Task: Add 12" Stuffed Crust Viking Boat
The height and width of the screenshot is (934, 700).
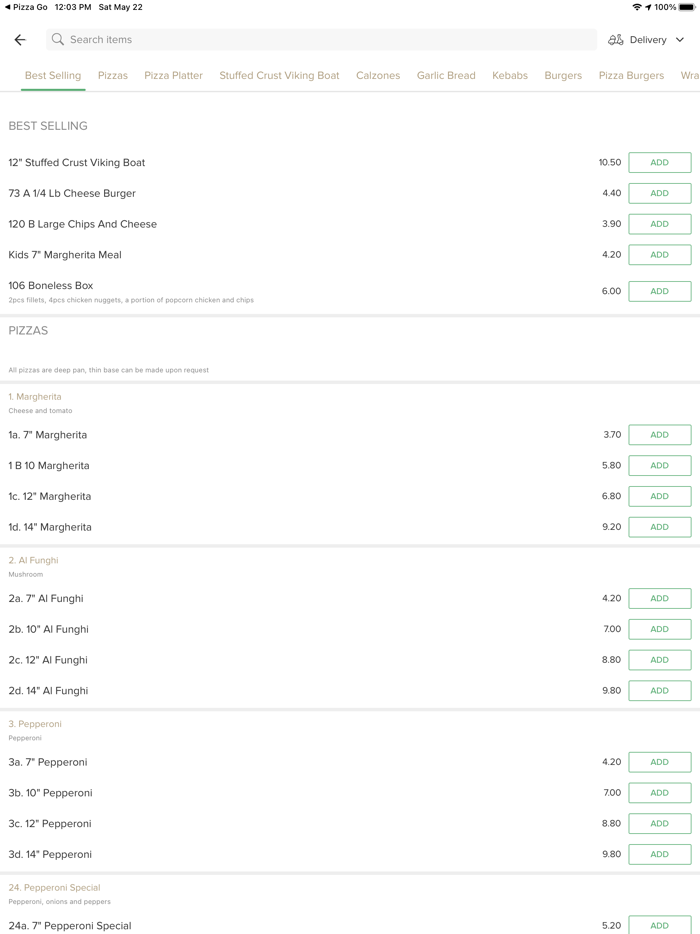Action: [x=659, y=163]
